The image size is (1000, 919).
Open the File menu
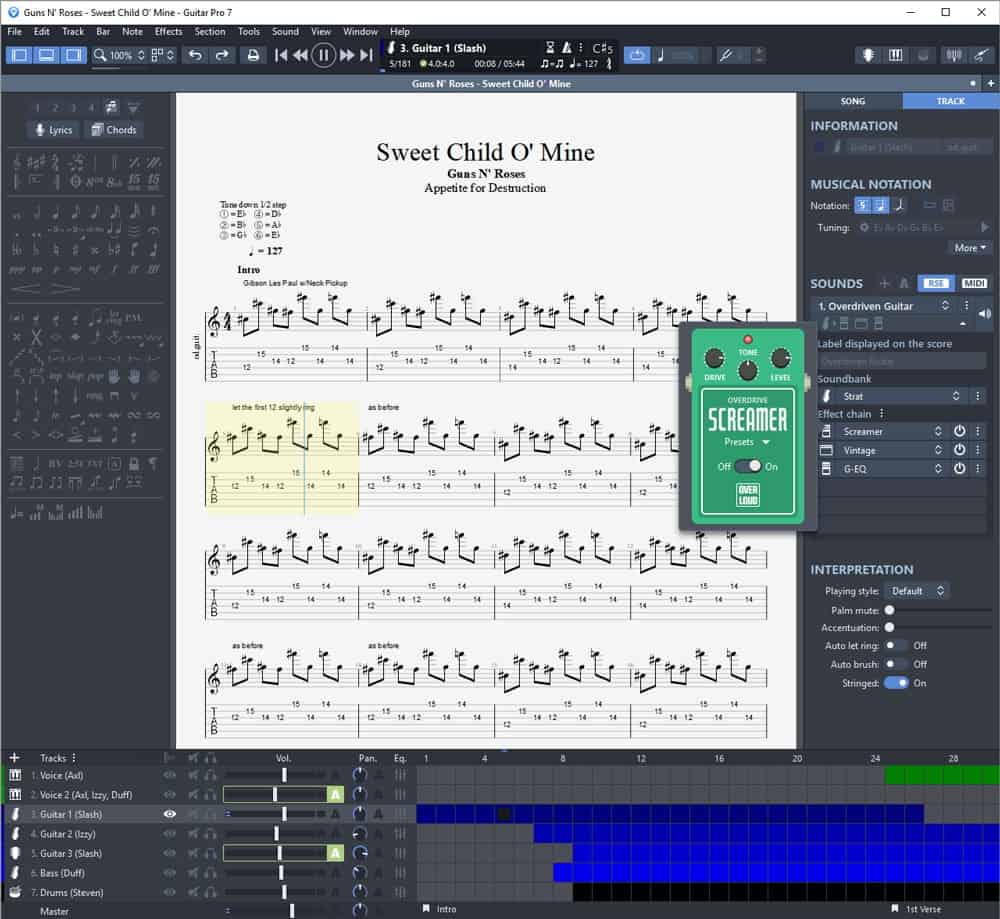point(14,31)
